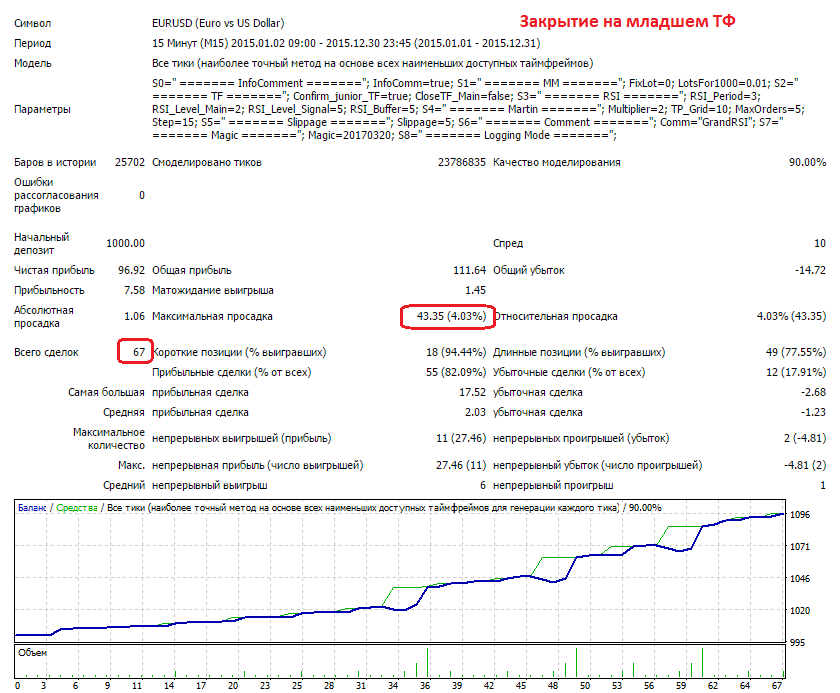Screen dimensions: 840x693
Task: Select the short positions value "18 (94.44%)"
Action: point(456,352)
